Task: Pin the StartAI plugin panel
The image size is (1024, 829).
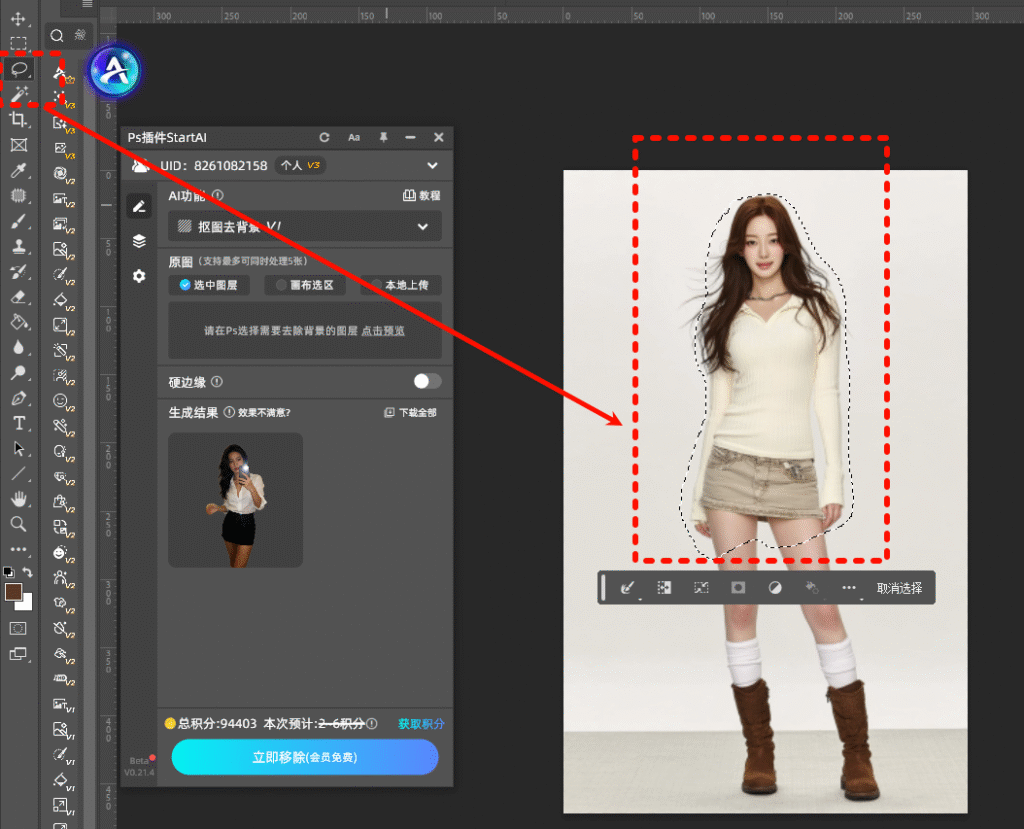Action: click(382, 137)
